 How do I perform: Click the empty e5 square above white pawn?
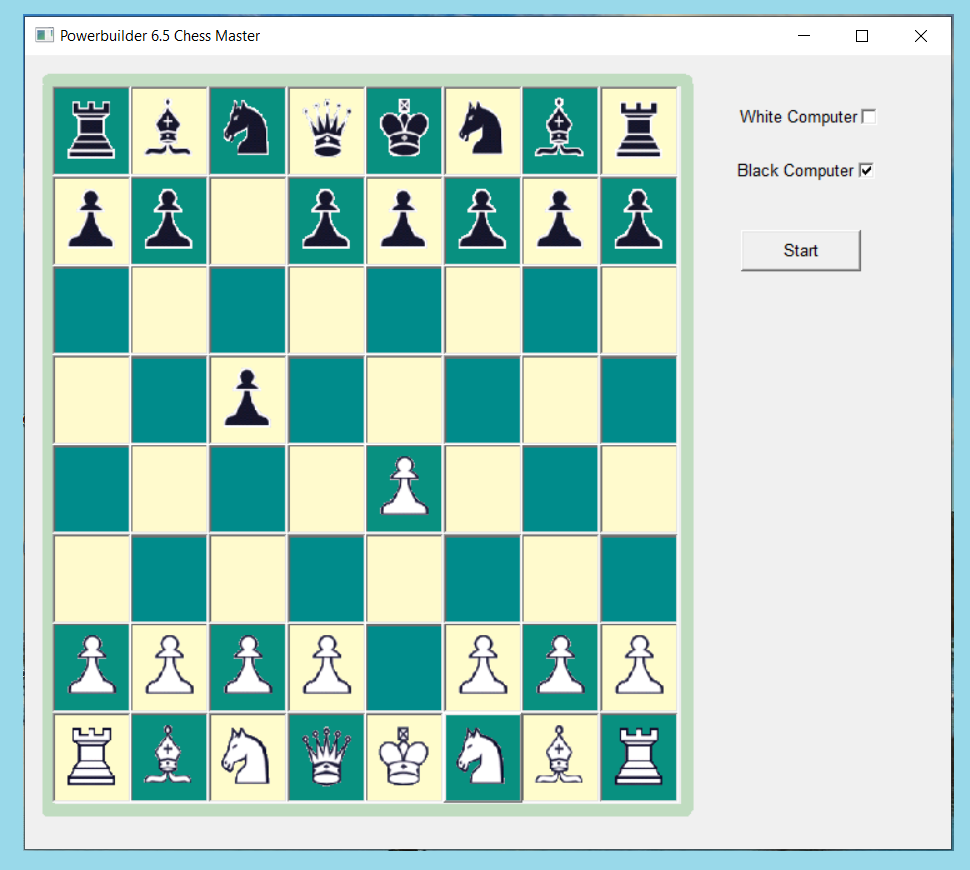(x=404, y=400)
